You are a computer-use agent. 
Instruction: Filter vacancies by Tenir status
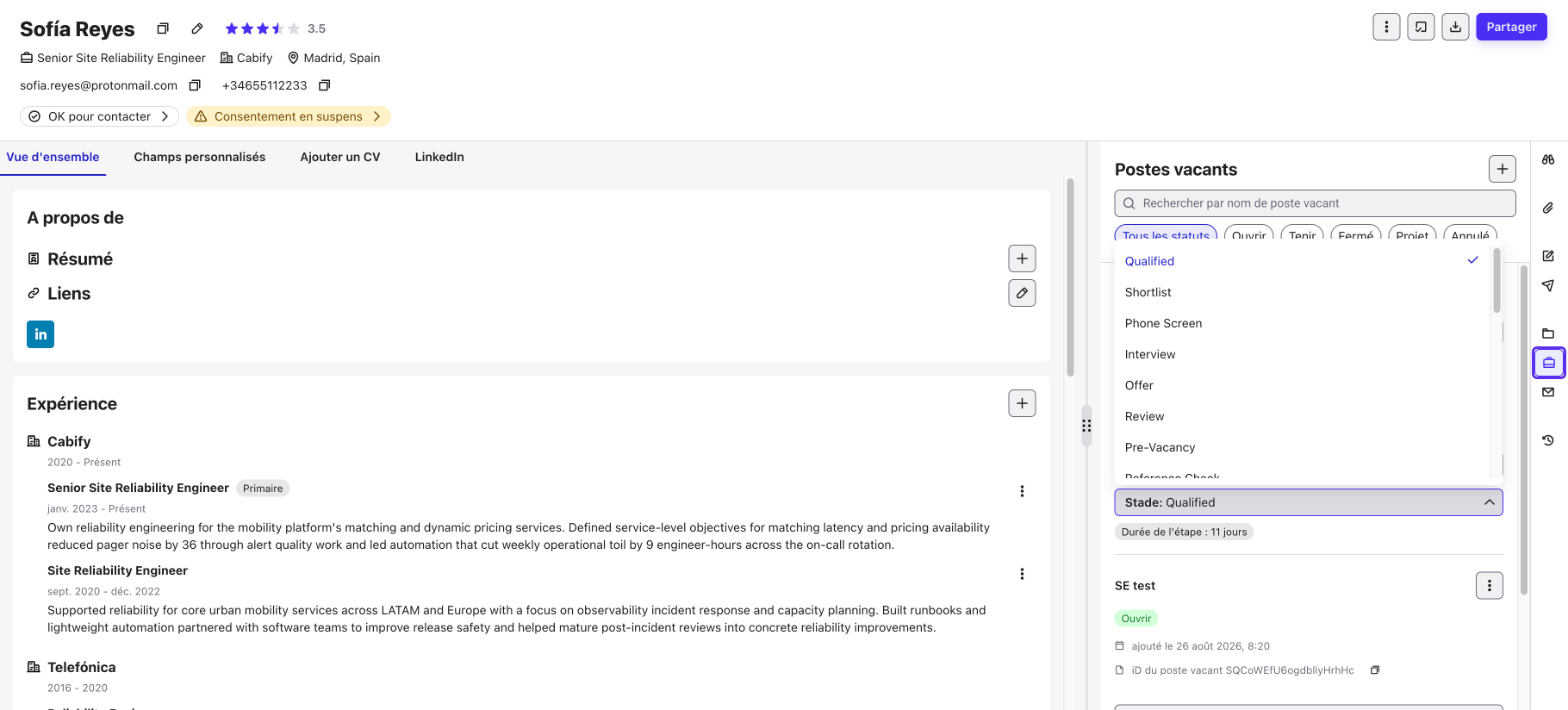[x=1302, y=235]
